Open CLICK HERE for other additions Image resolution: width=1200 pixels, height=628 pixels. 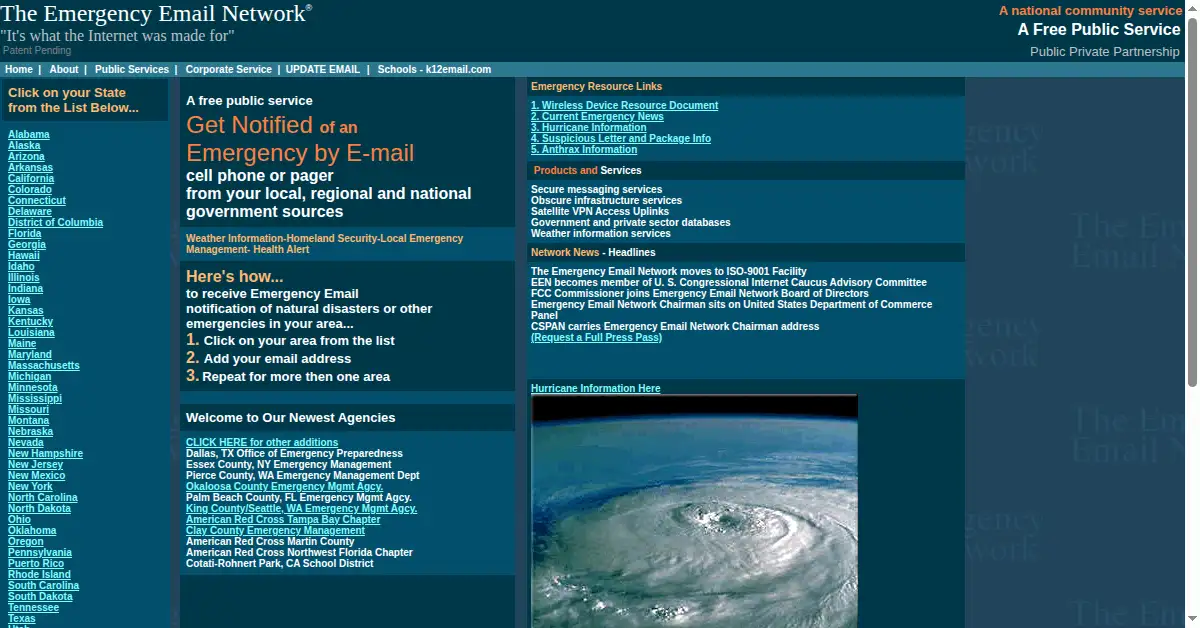pos(262,442)
